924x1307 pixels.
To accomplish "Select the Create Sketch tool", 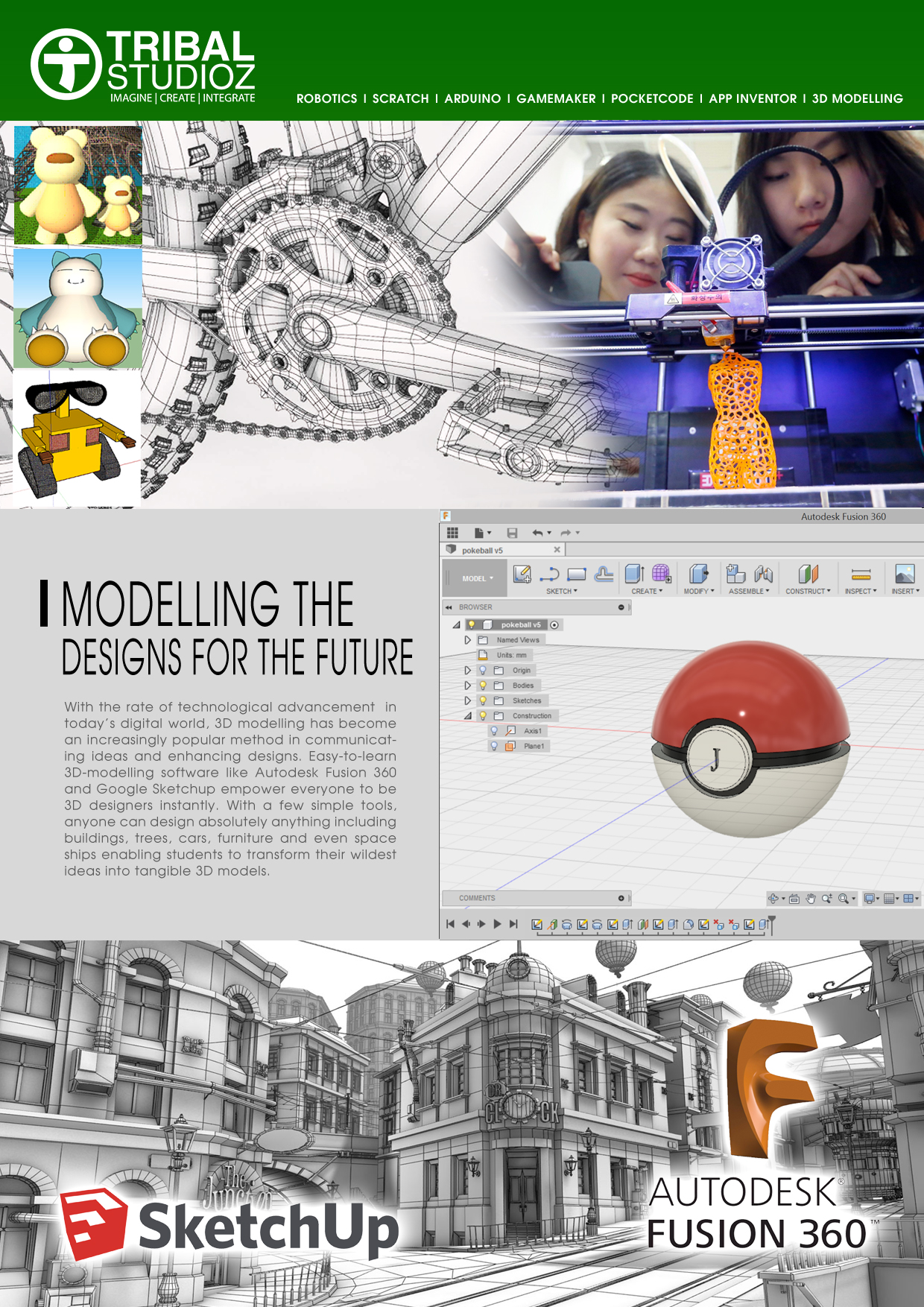I will click(x=522, y=574).
